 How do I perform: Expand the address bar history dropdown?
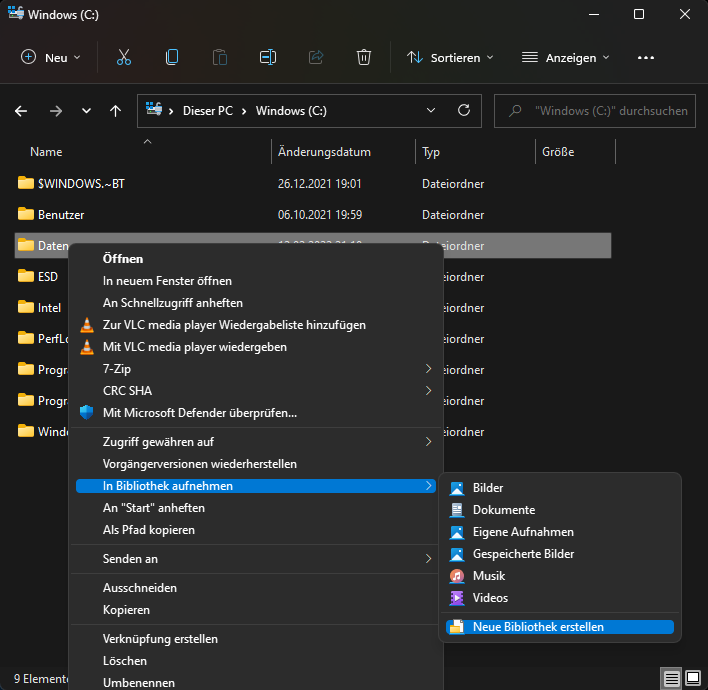pyautogui.click(x=431, y=110)
